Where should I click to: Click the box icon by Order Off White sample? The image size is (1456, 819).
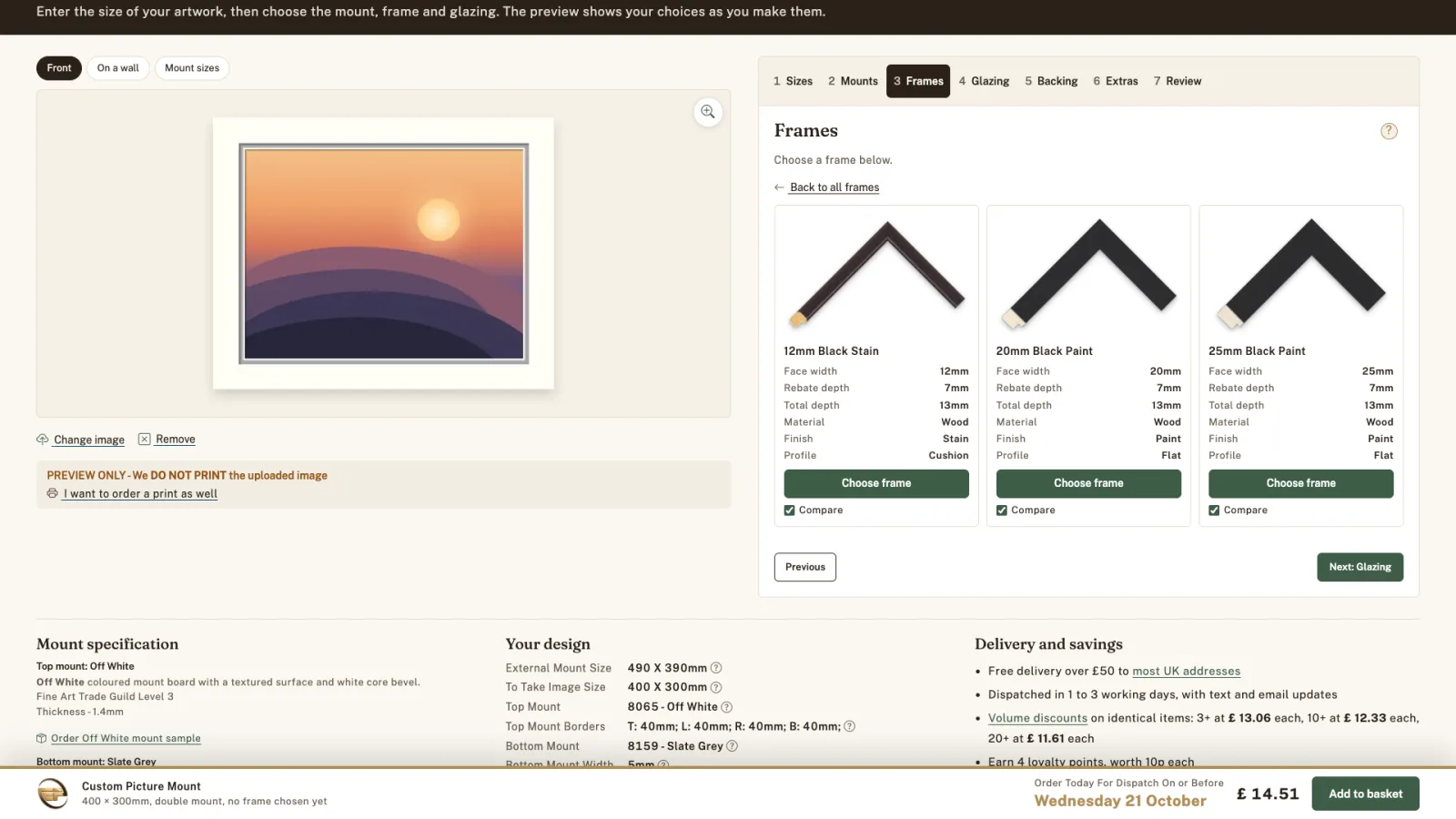coord(41,738)
